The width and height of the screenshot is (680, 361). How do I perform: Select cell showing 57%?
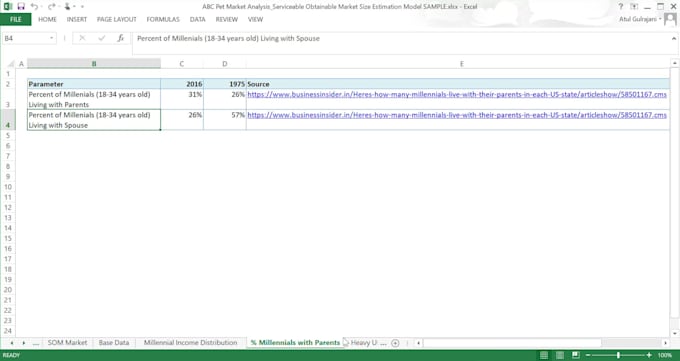tap(225, 120)
